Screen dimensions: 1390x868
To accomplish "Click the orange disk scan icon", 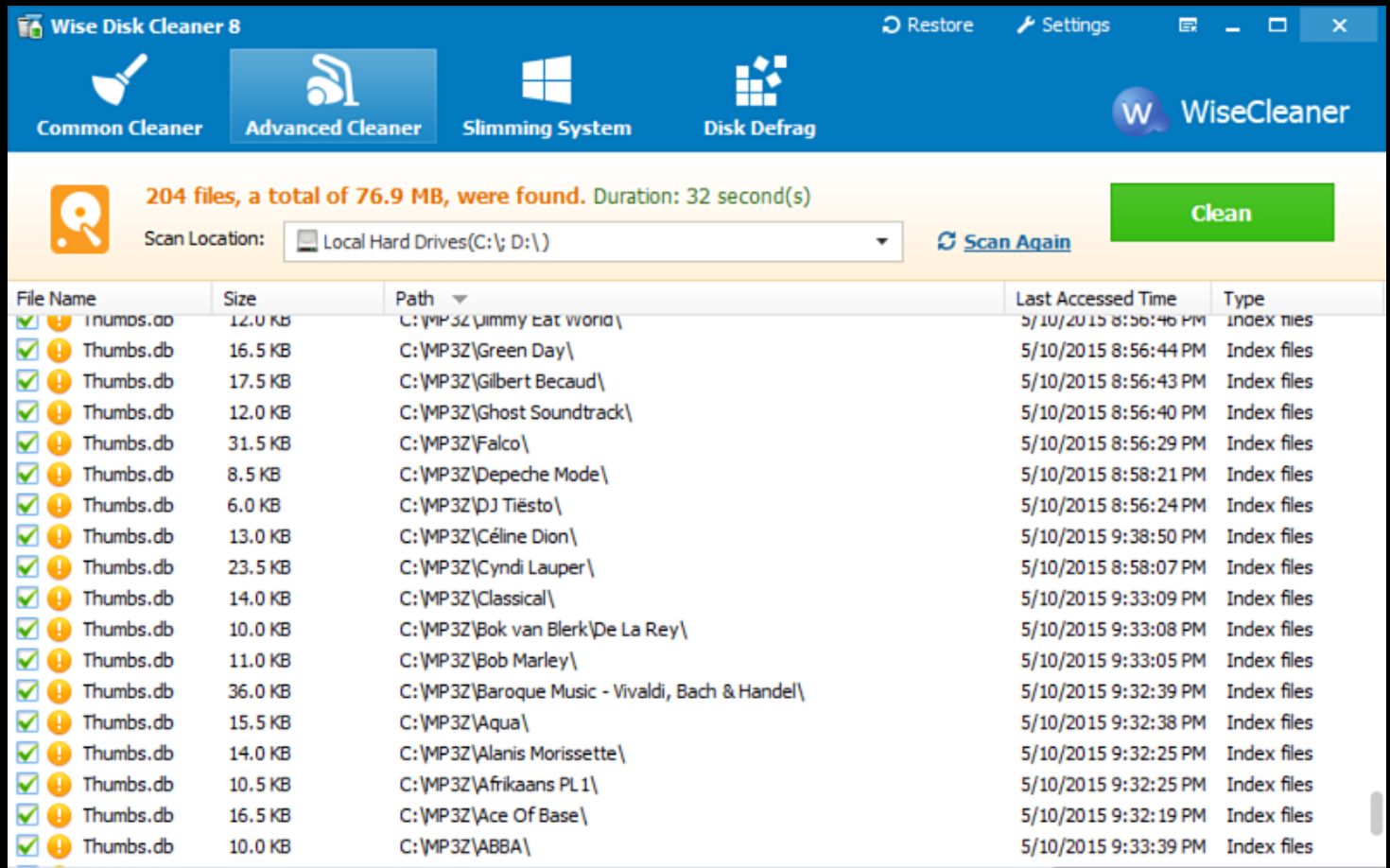I will point(79,219).
